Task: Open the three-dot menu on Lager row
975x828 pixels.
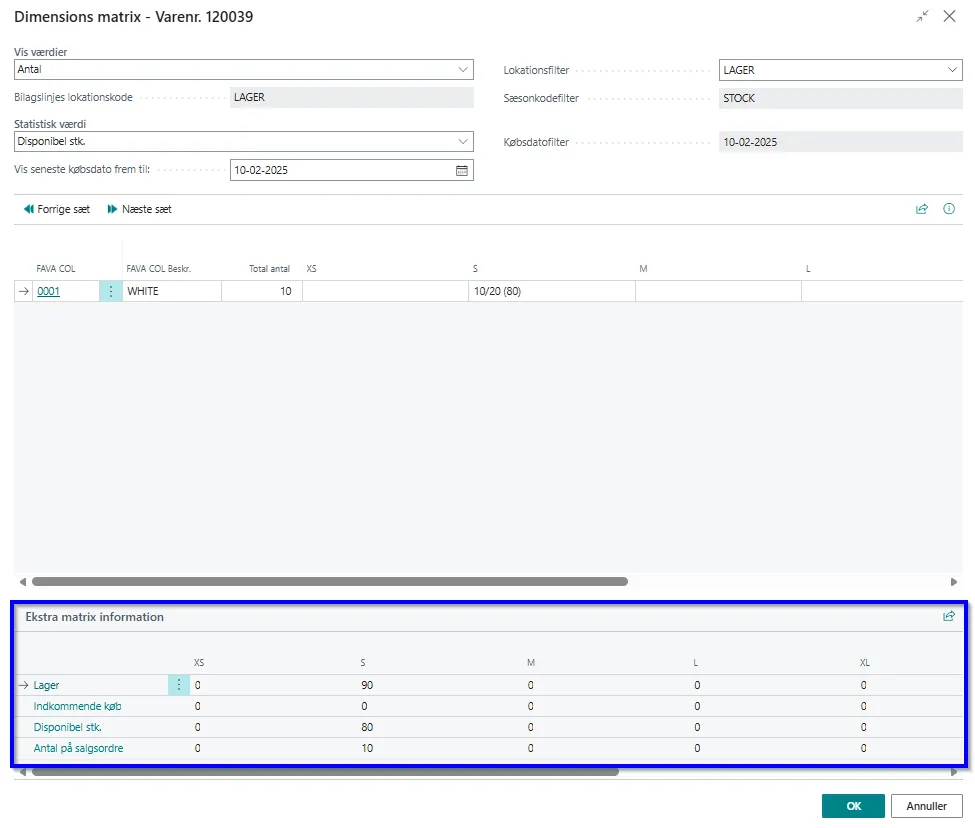Action: point(179,685)
